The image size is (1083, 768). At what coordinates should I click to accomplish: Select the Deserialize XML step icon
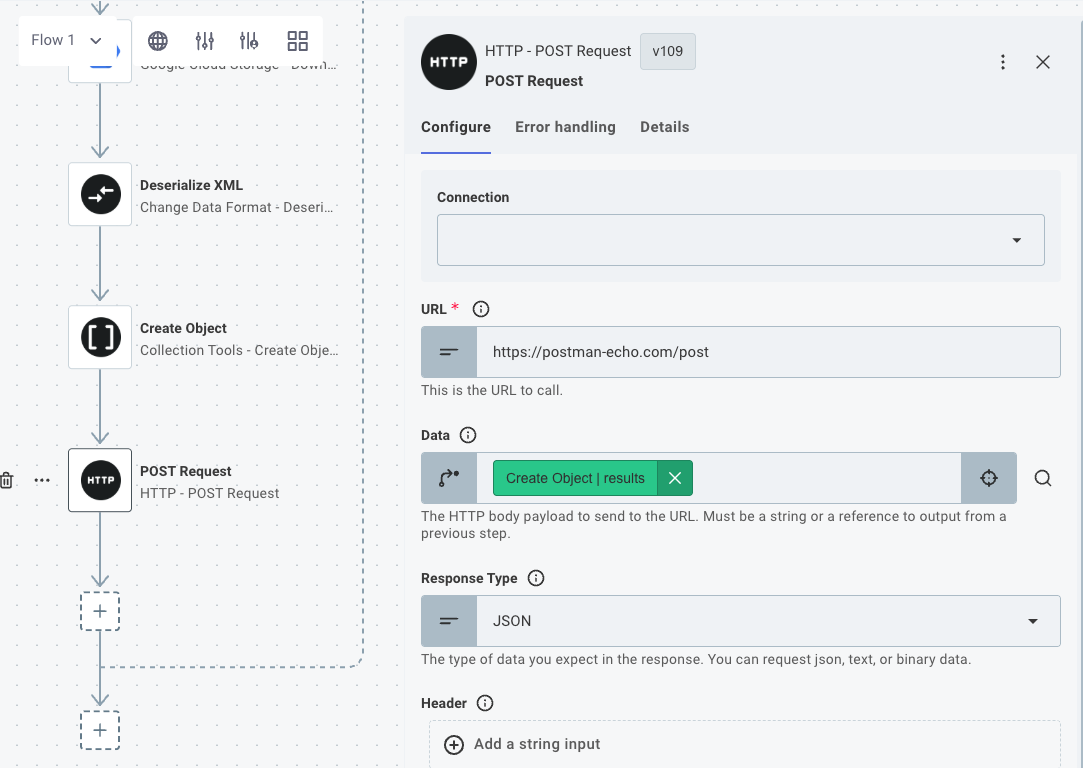(100, 193)
